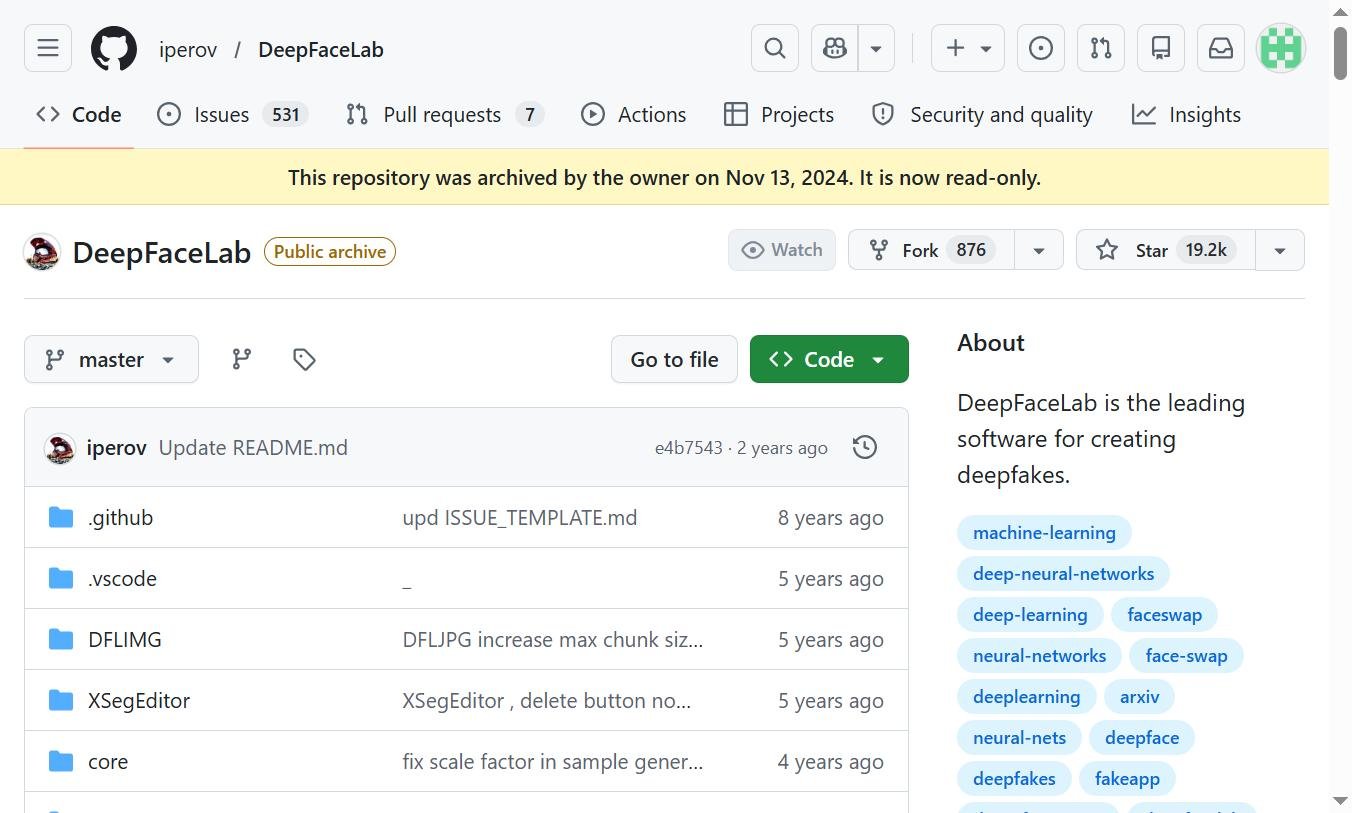Screen dimensions: 1352x813
Task: Select the arxiv topic tag
Action: [x=1139, y=697]
